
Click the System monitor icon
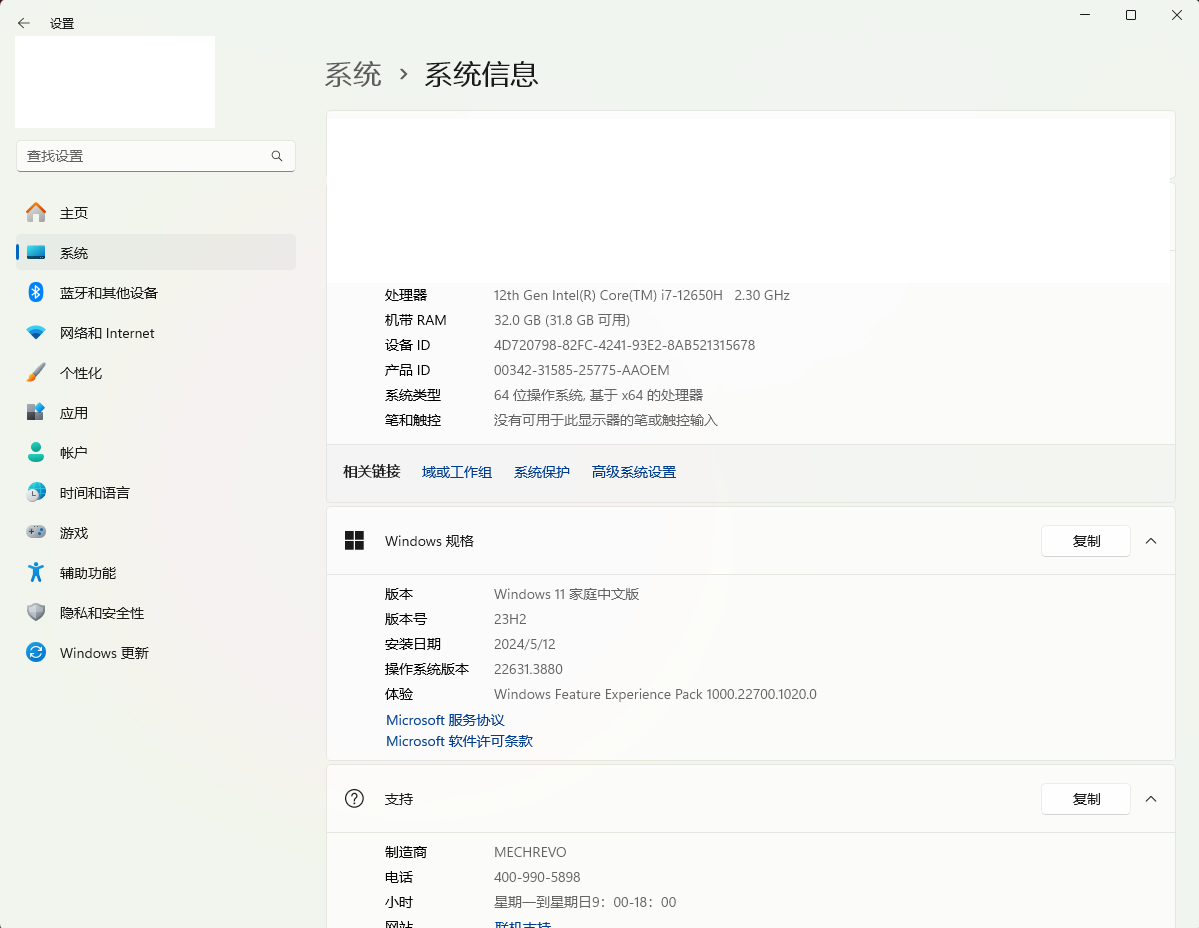click(x=36, y=252)
